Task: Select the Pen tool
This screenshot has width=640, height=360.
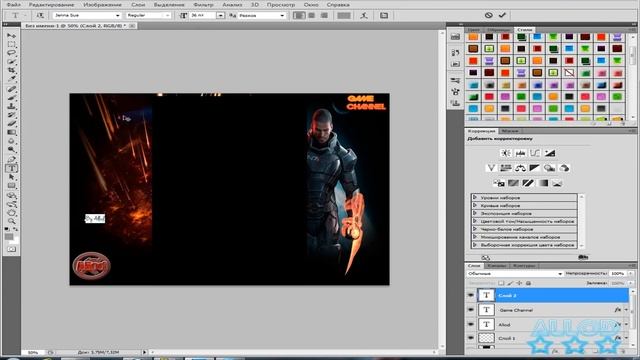Action: (11, 159)
